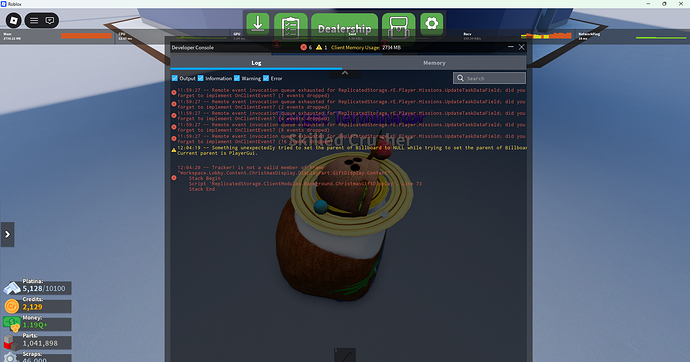Open the hamburger list menu

[x=34, y=20]
